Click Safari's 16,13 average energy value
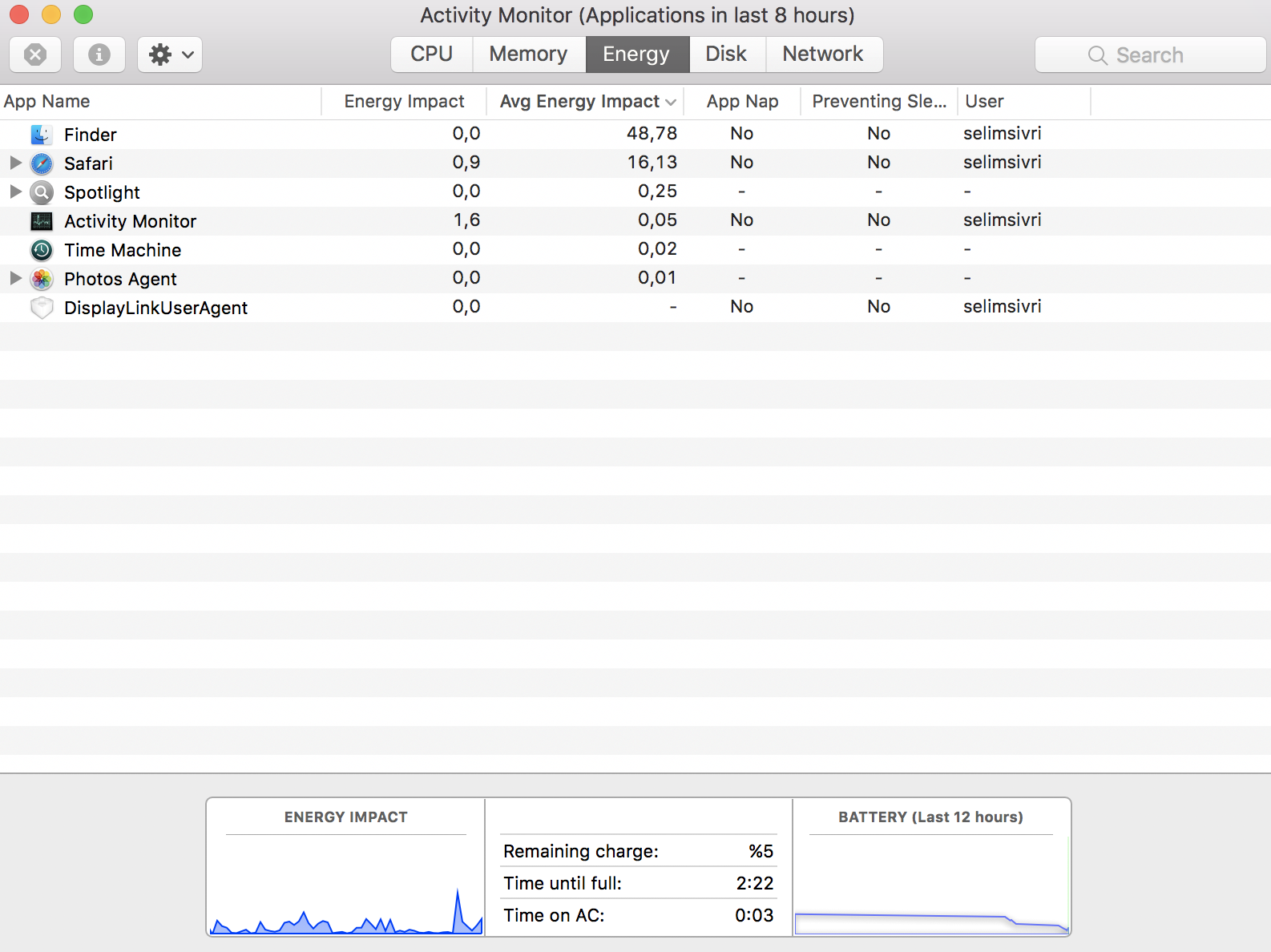Screen dimensions: 1271x952 pos(652,162)
